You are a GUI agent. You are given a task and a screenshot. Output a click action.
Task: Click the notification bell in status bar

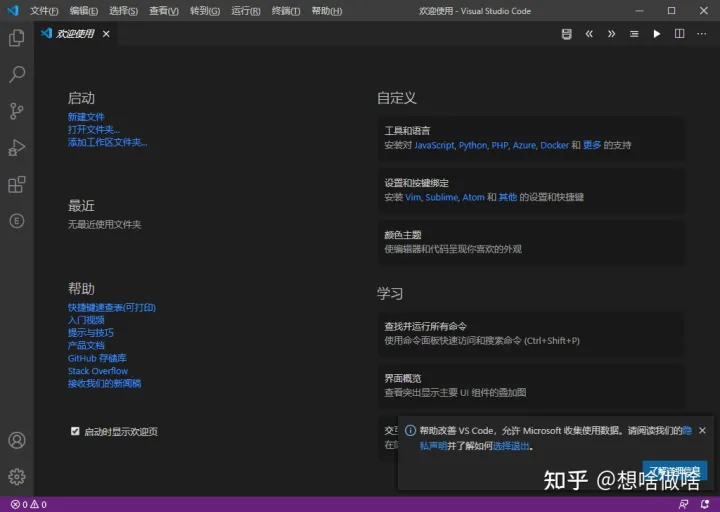tap(707, 505)
